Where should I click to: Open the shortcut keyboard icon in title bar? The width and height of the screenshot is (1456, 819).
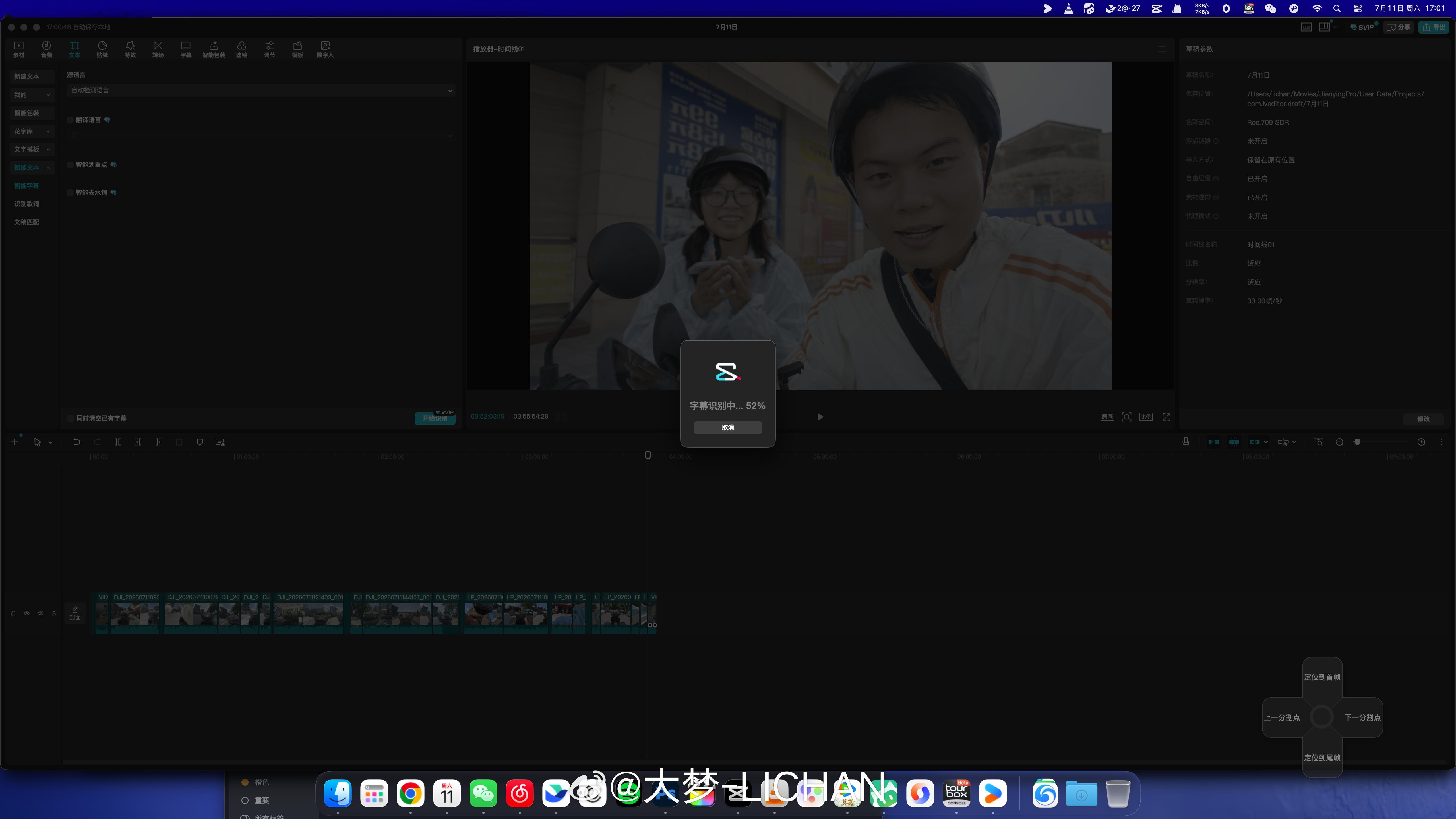tap(1306, 27)
